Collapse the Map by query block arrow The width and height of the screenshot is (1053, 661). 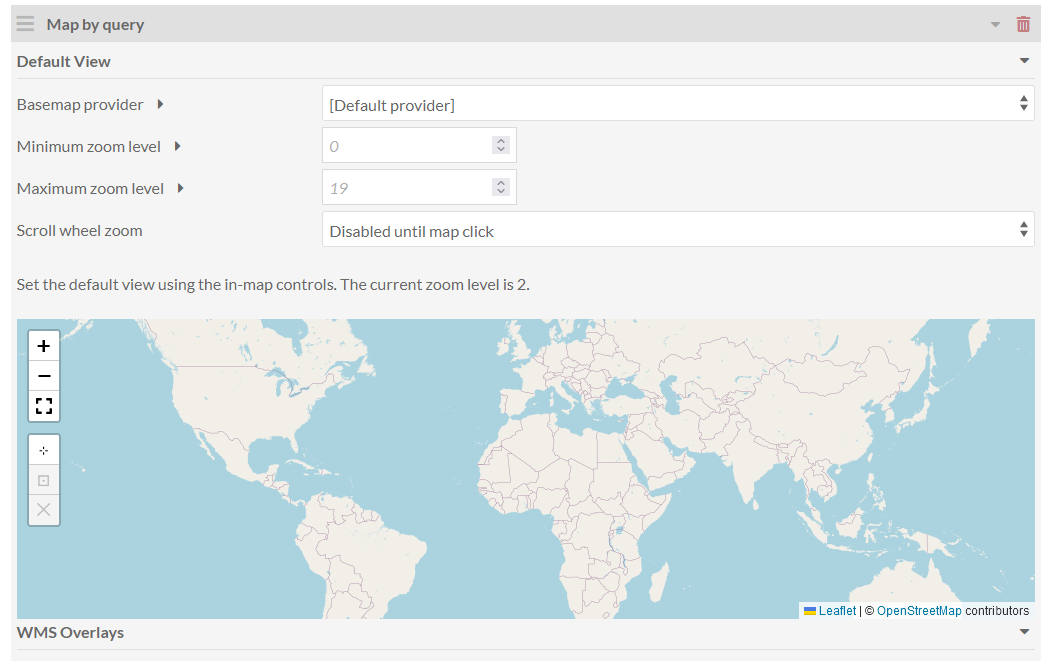point(995,25)
